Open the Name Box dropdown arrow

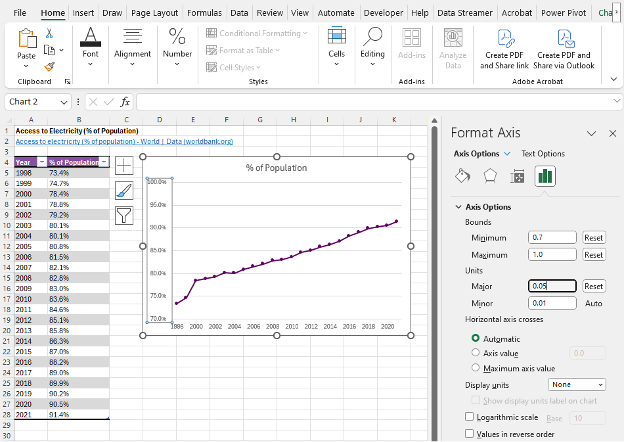click(64, 102)
